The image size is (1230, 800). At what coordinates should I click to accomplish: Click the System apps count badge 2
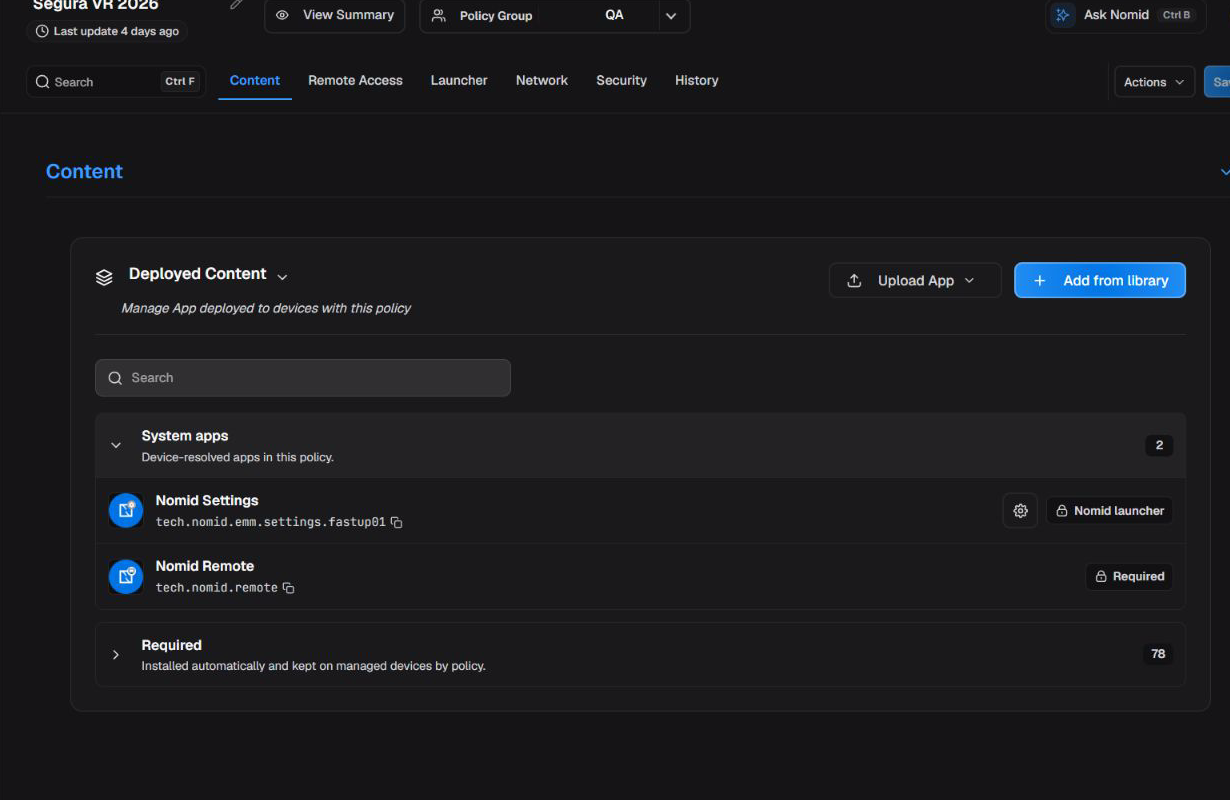tap(1159, 445)
